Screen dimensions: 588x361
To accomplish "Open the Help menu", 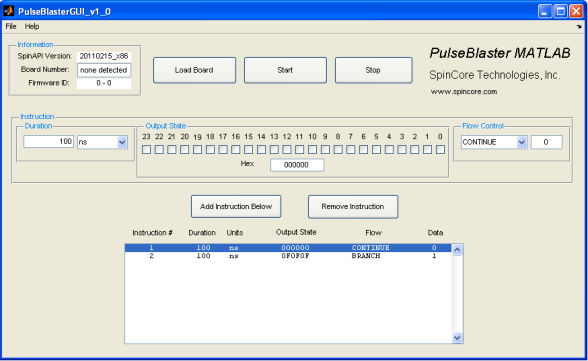I will tap(32, 26).
